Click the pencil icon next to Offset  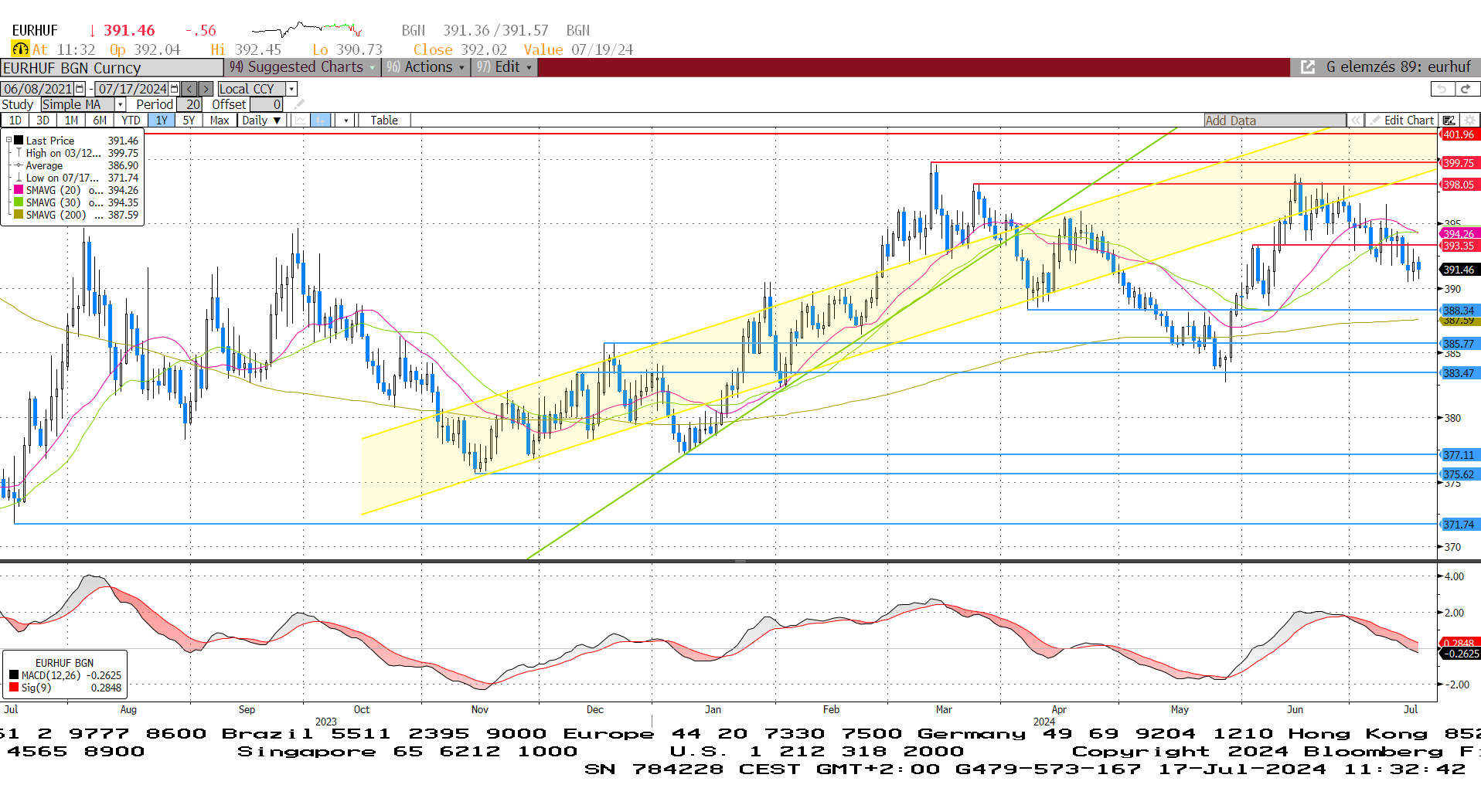pos(299,104)
